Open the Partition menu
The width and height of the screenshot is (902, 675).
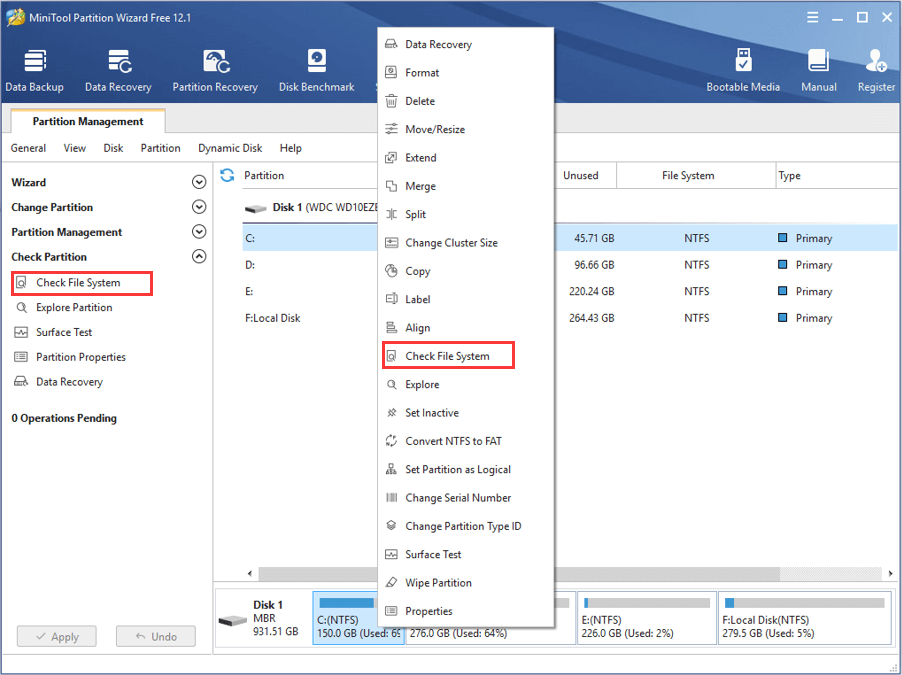(x=160, y=148)
